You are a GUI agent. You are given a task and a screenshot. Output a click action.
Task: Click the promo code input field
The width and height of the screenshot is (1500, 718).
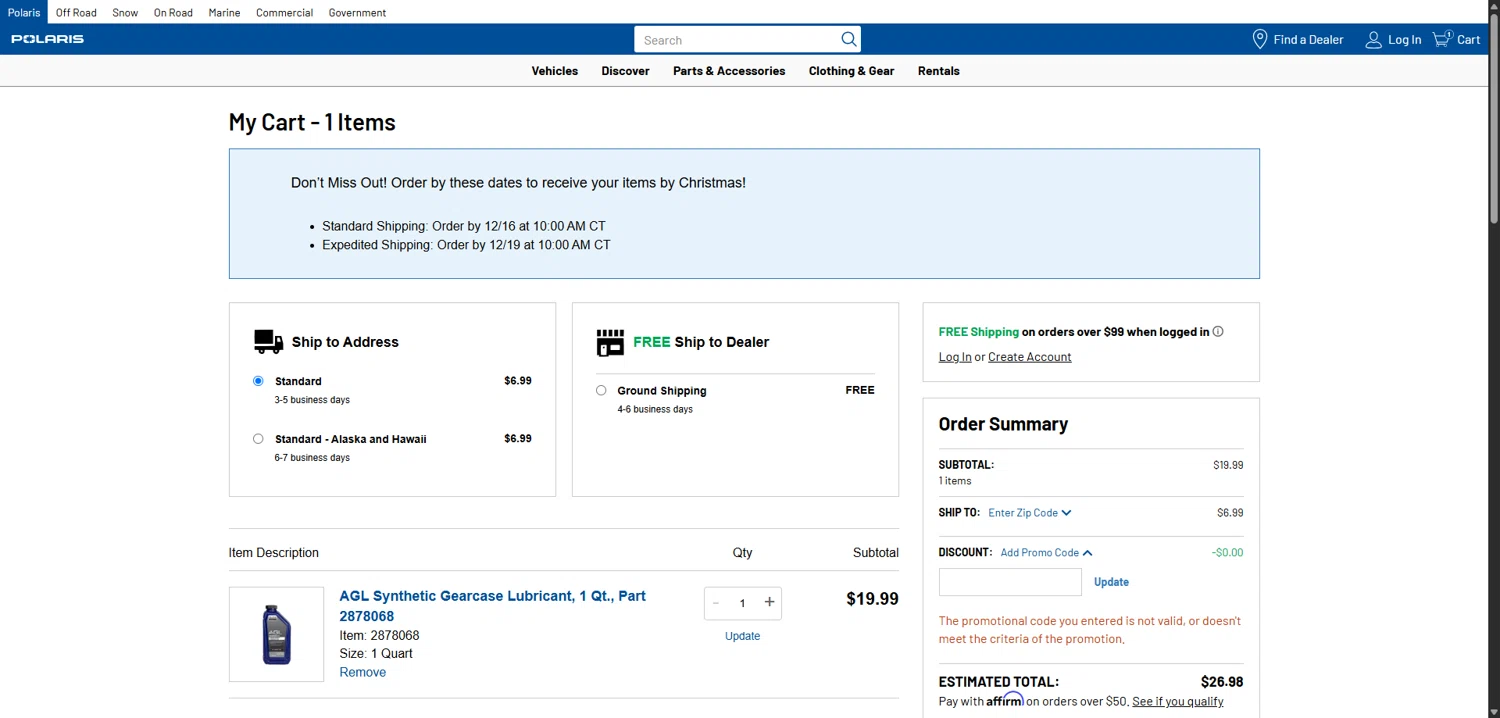pyautogui.click(x=1010, y=582)
